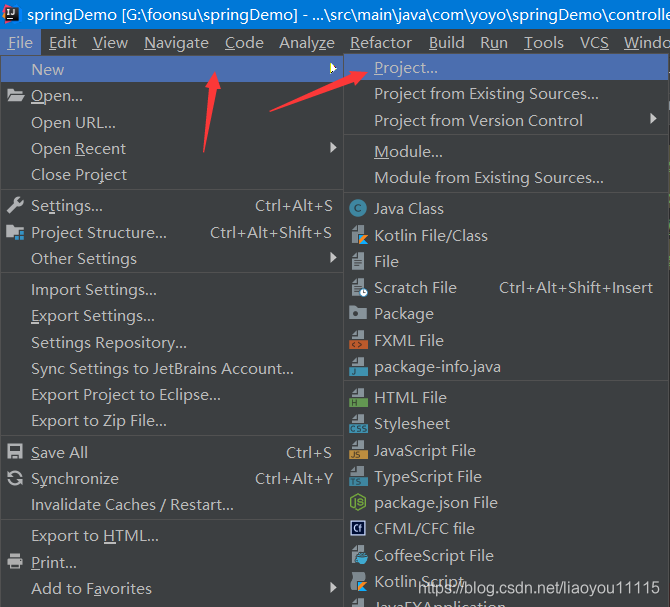Viewport: 670px width, 607px height.
Task: Open the Tools menu
Action: [544, 43]
